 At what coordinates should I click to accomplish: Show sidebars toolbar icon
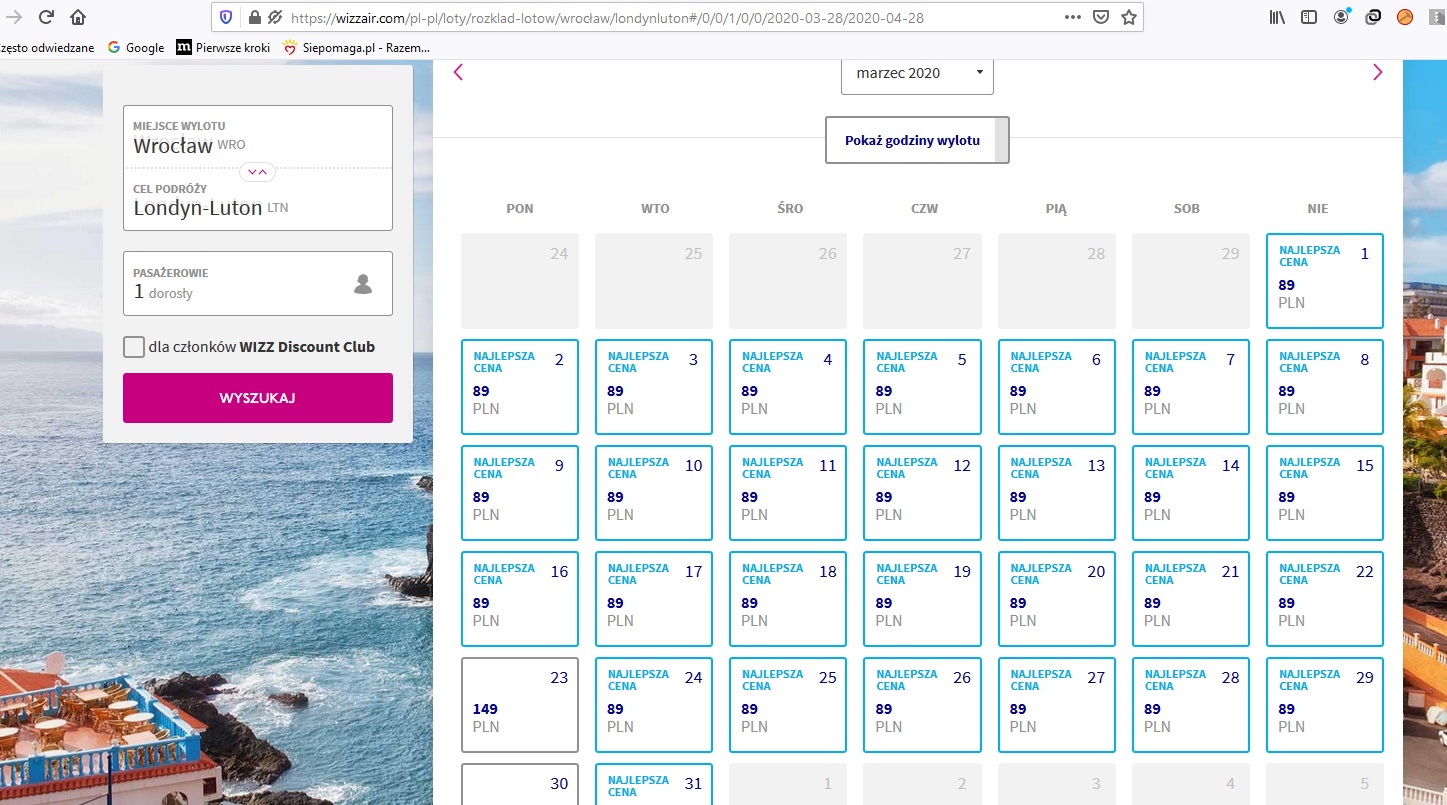tap(1309, 17)
